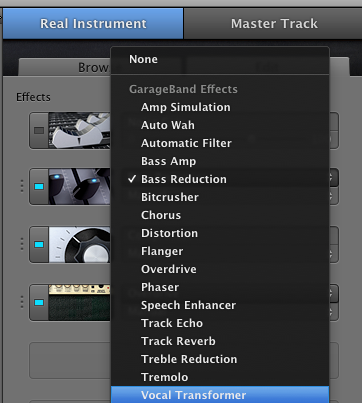
Task: Disable the amp effect's blue LED
Action: tap(39, 302)
